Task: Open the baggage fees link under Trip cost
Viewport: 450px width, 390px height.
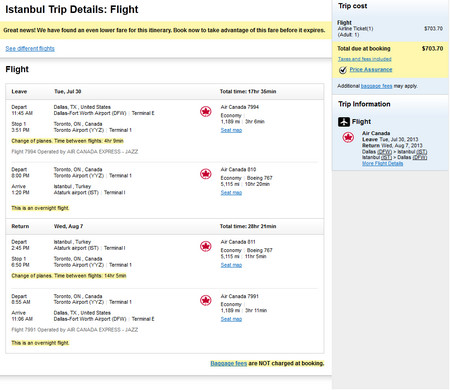Action: click(377, 86)
